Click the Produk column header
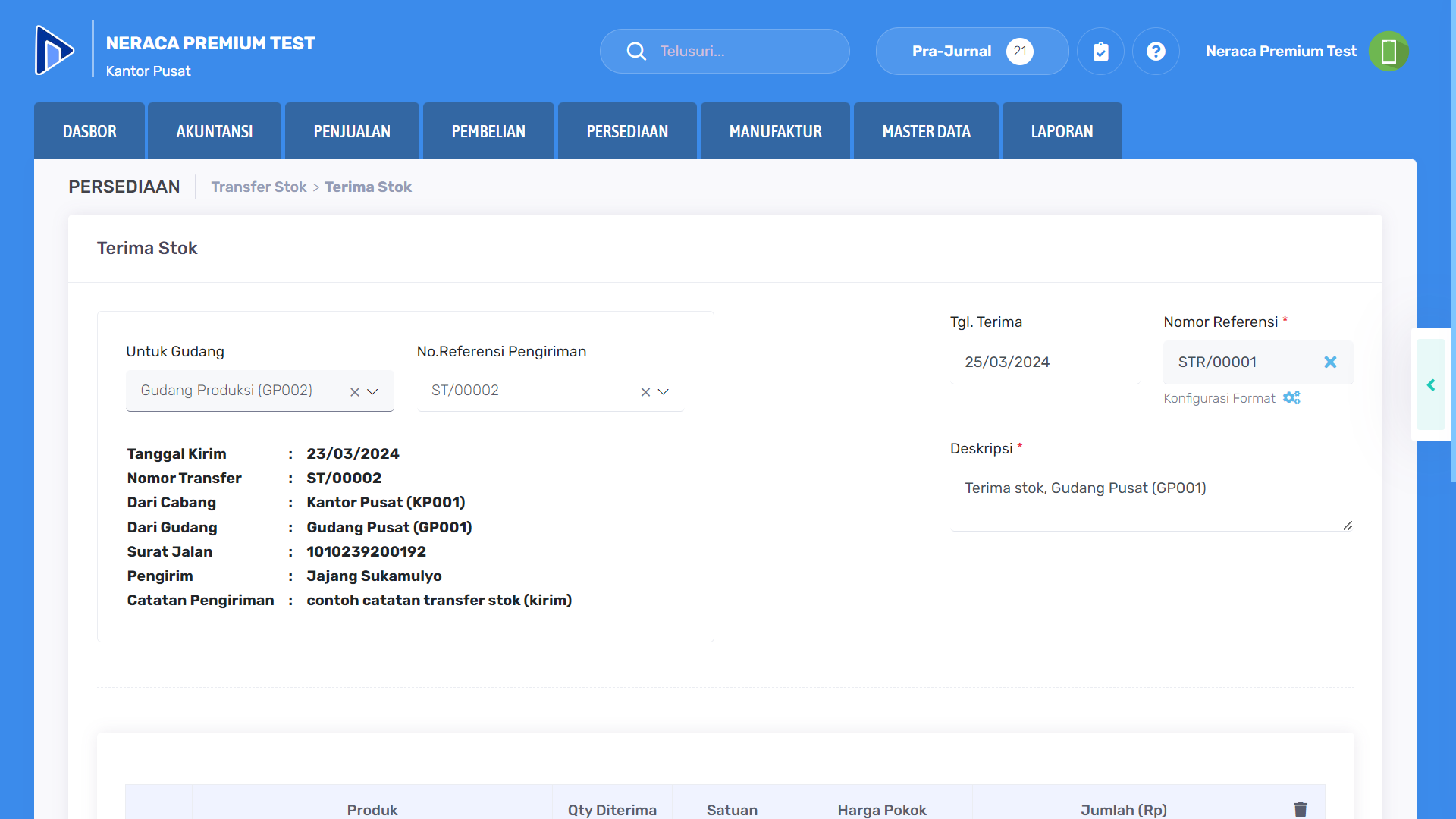The image size is (1456, 819). click(372, 810)
